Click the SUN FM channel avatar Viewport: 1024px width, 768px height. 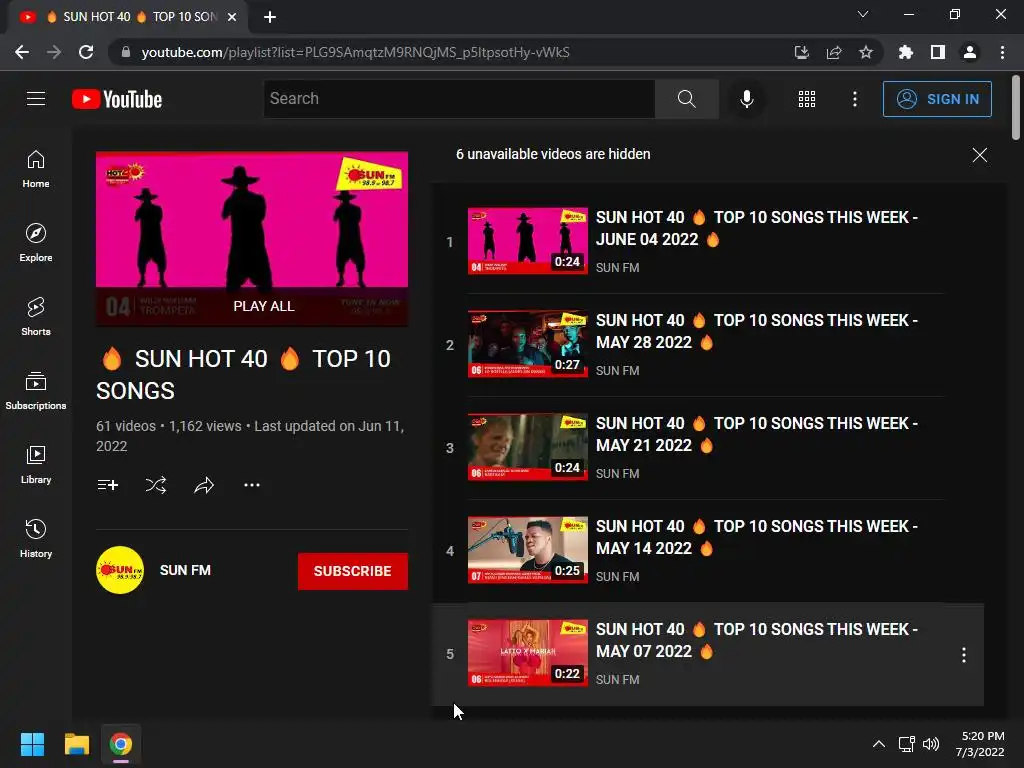click(x=120, y=570)
